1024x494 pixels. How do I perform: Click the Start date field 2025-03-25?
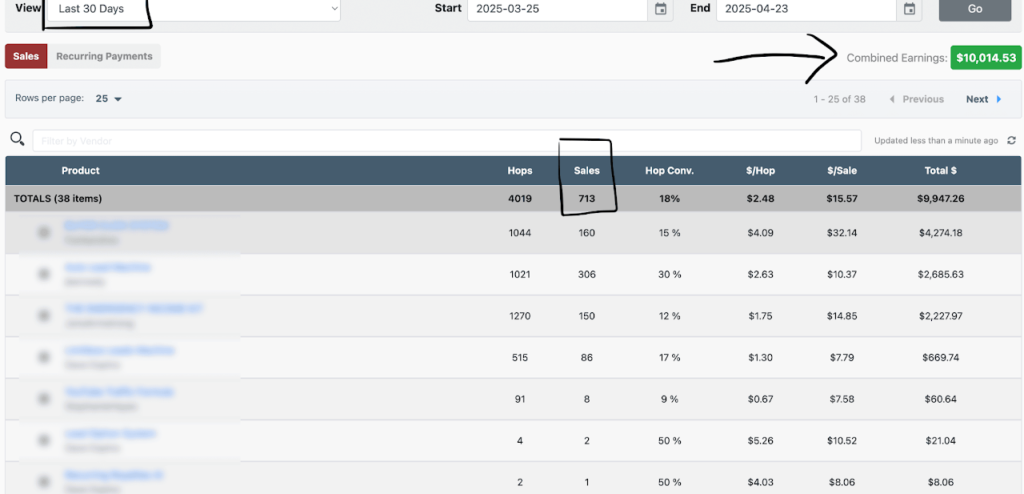(x=556, y=9)
